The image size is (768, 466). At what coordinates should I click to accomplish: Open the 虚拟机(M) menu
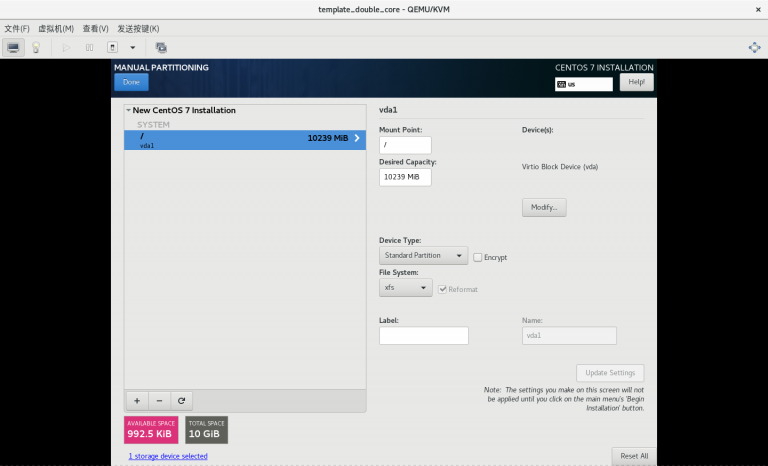(56, 28)
